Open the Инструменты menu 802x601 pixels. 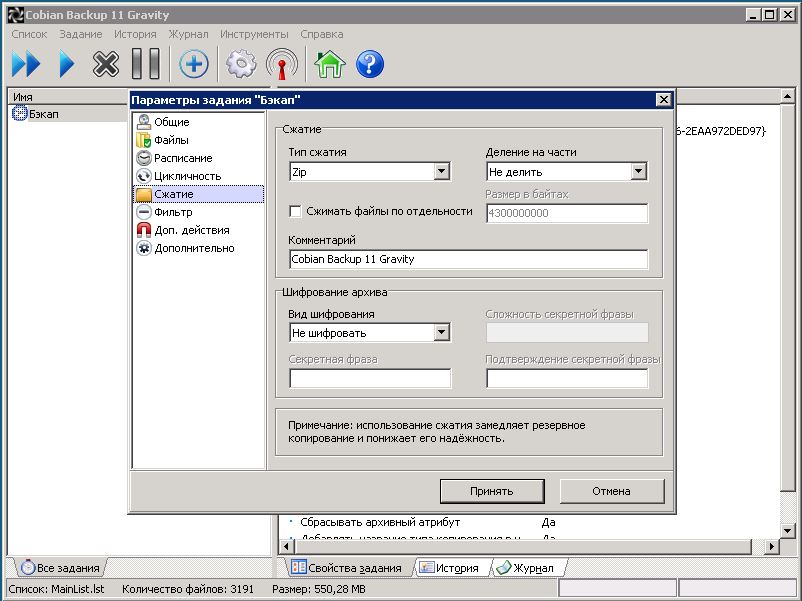(254, 34)
